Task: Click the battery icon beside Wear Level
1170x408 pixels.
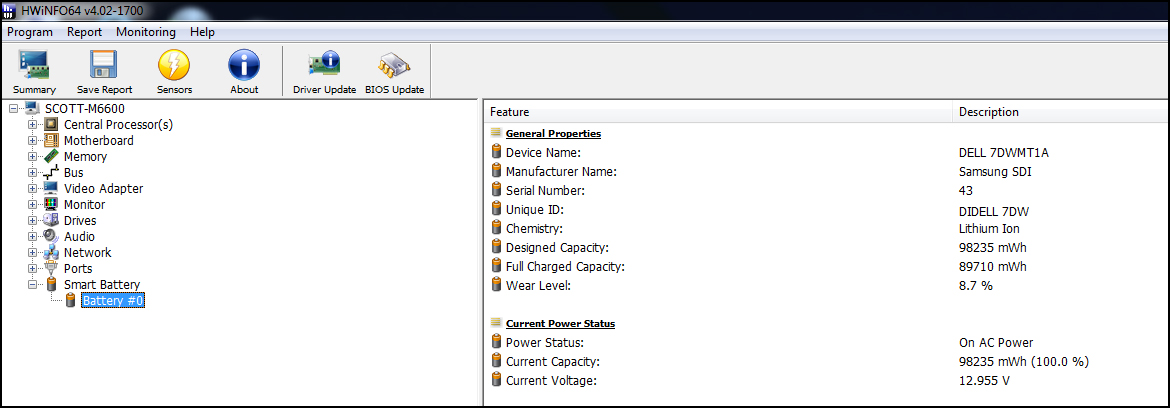Action: [497, 285]
